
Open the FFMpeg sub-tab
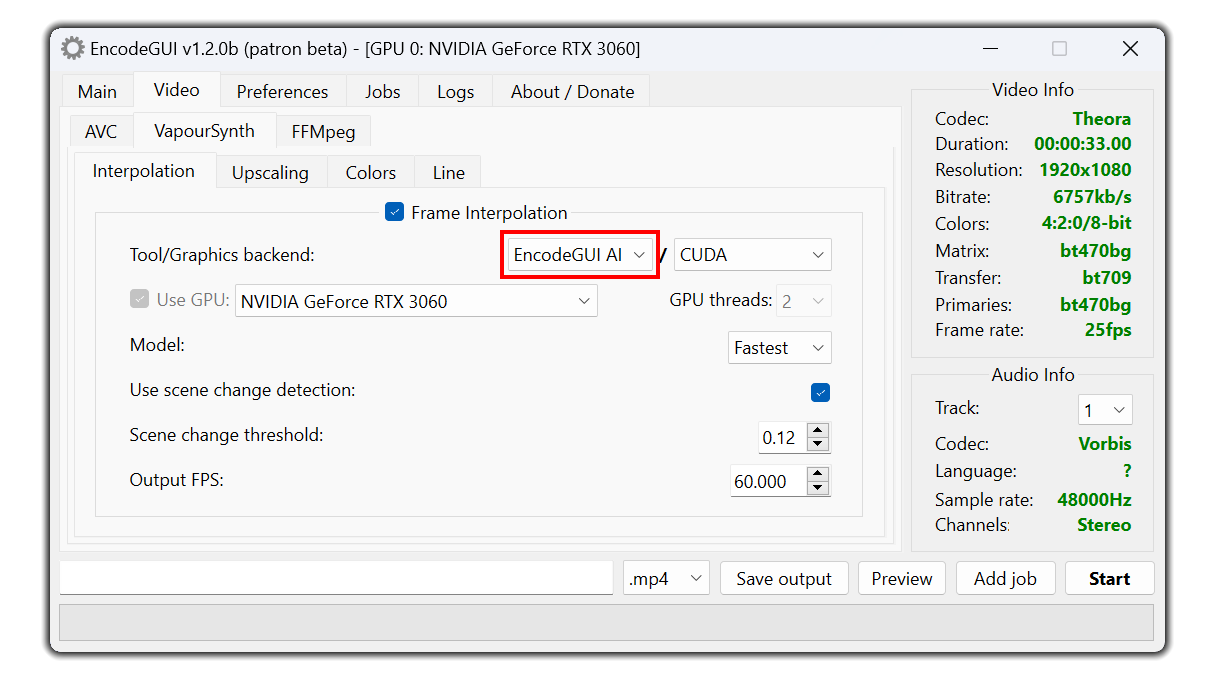323,131
